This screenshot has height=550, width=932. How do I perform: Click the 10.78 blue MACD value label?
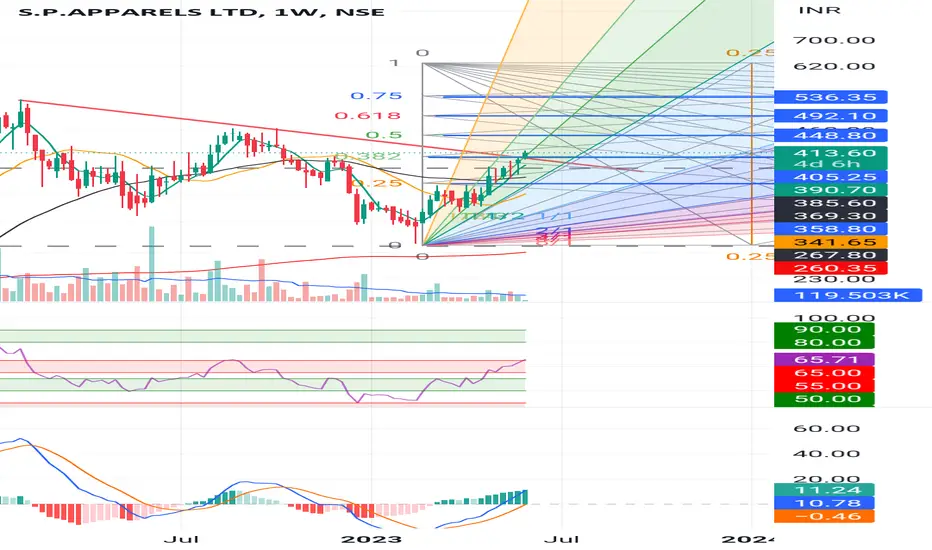point(824,503)
